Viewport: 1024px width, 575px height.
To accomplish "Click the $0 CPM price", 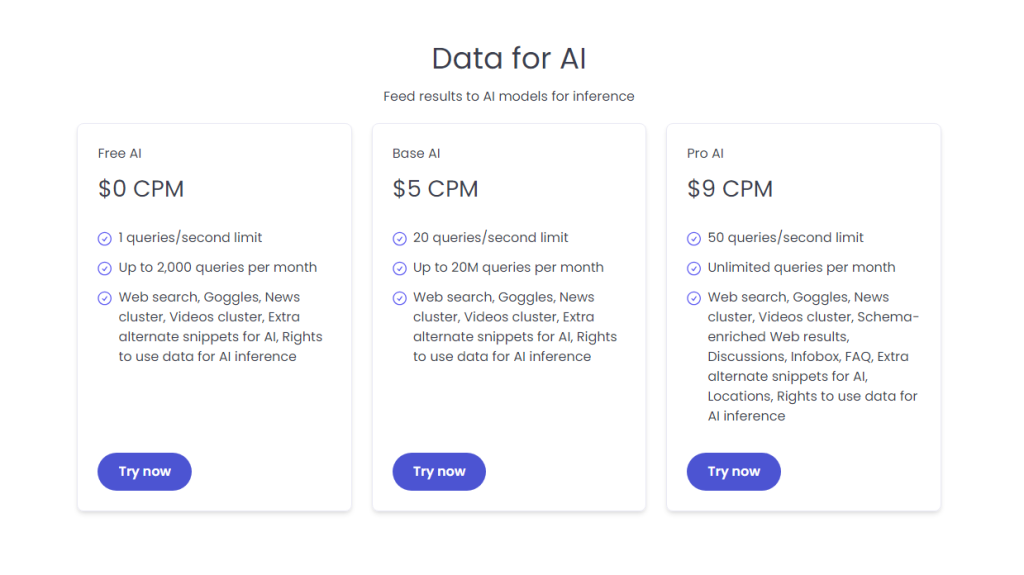I will 141,189.
